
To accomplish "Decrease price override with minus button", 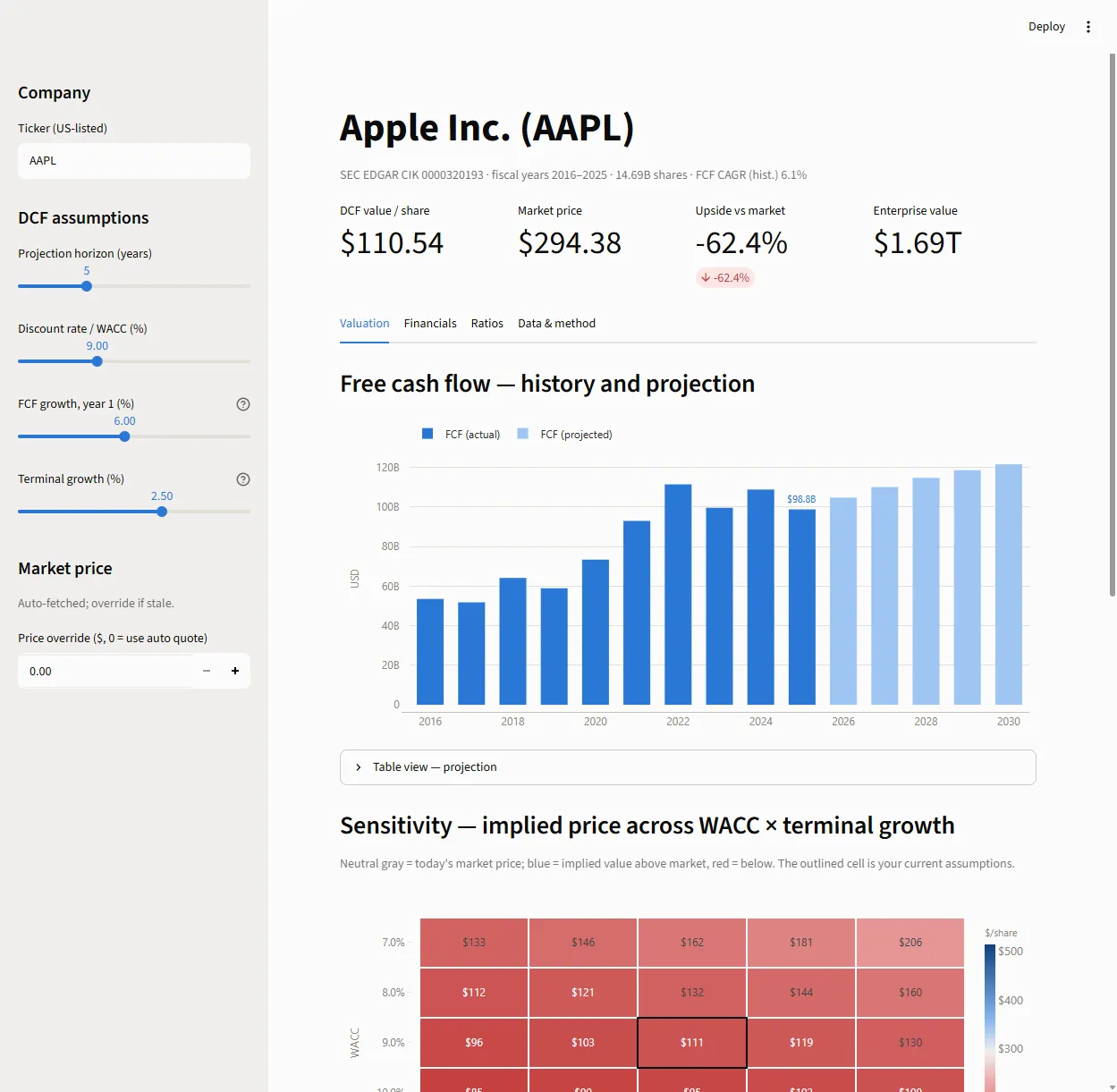I will [207, 671].
